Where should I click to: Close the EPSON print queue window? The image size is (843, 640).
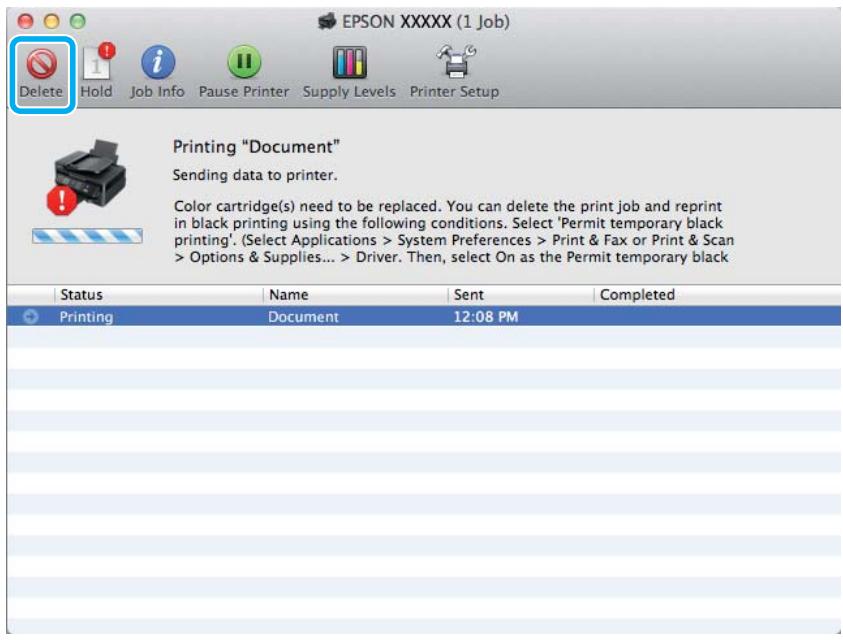pos(25,22)
